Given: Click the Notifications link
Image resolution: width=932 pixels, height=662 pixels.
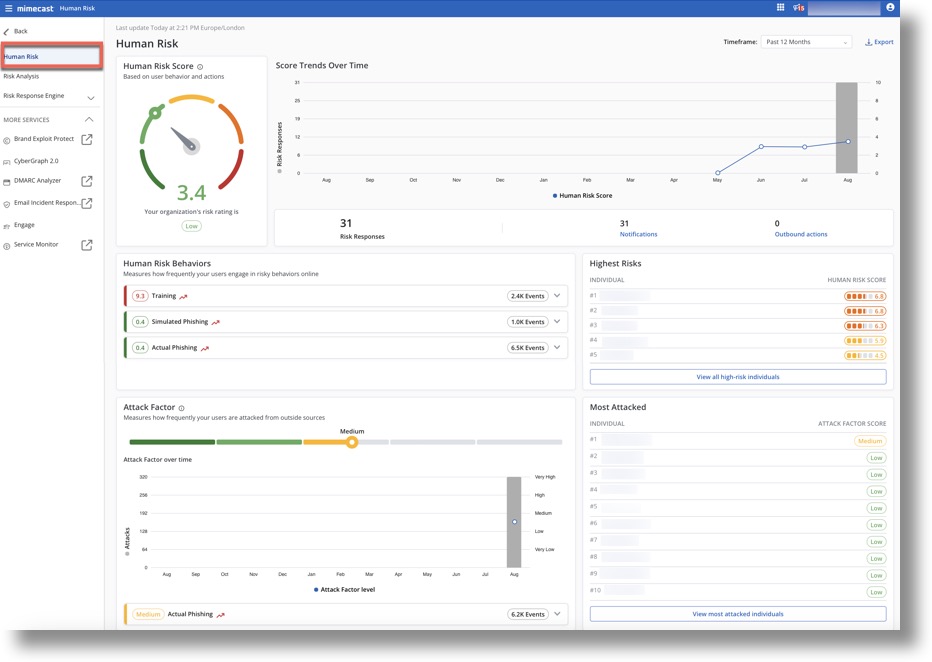Looking at the screenshot, I should [x=638, y=234].
